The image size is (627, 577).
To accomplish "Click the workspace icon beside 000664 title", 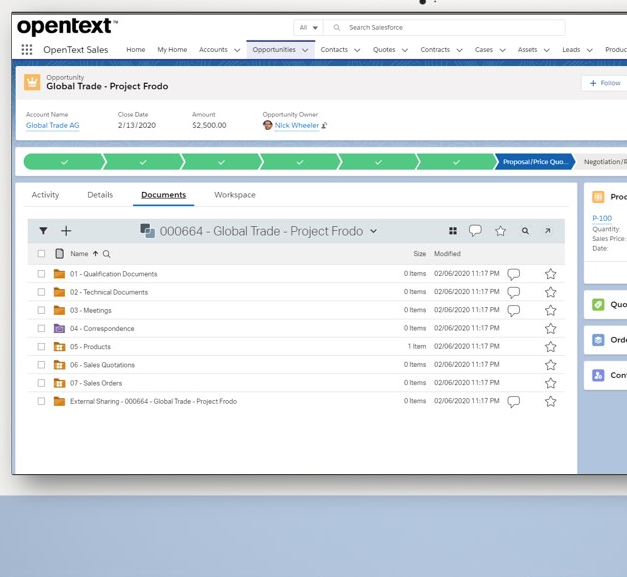I will 148,231.
